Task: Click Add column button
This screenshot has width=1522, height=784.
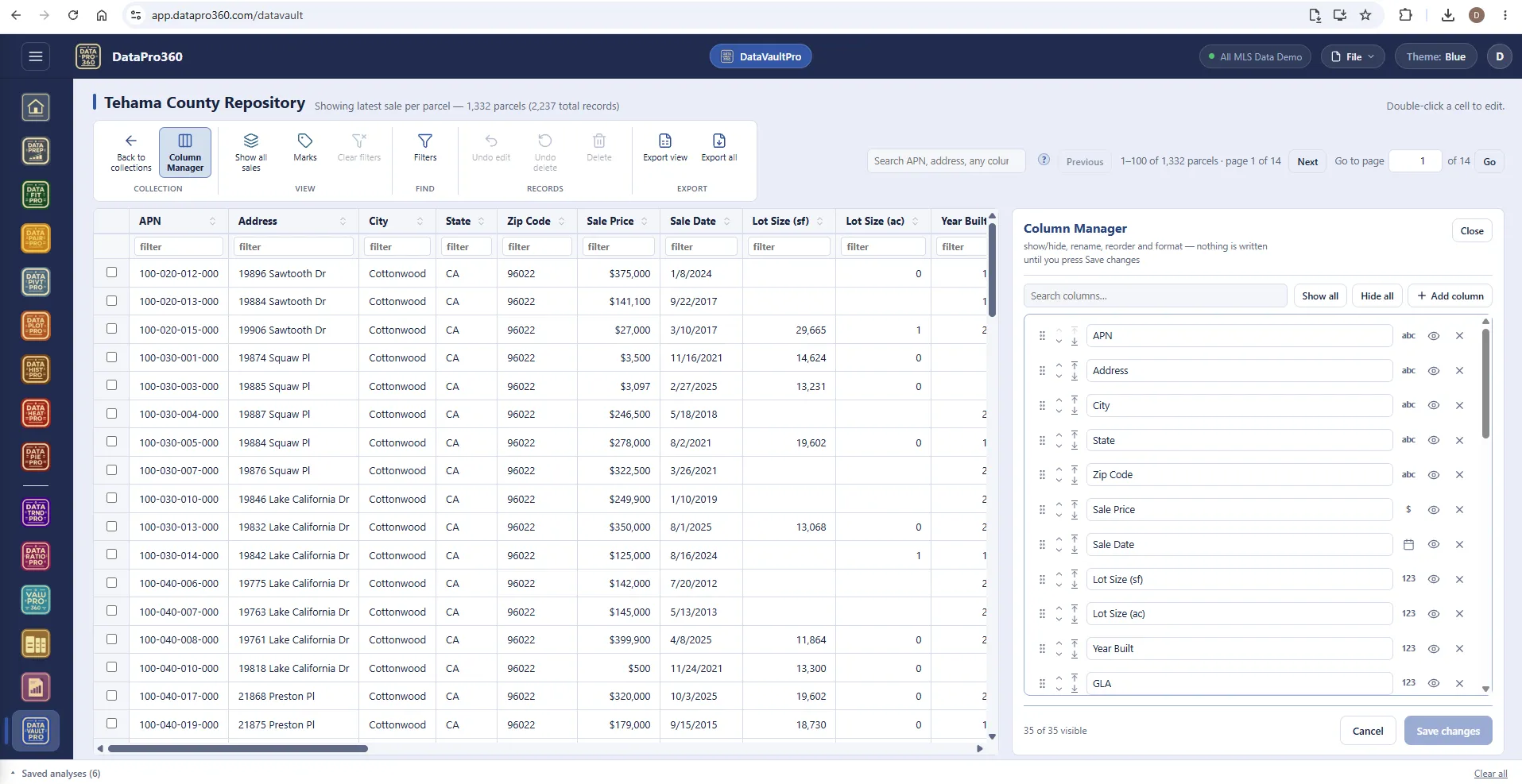Action: 1450,295
